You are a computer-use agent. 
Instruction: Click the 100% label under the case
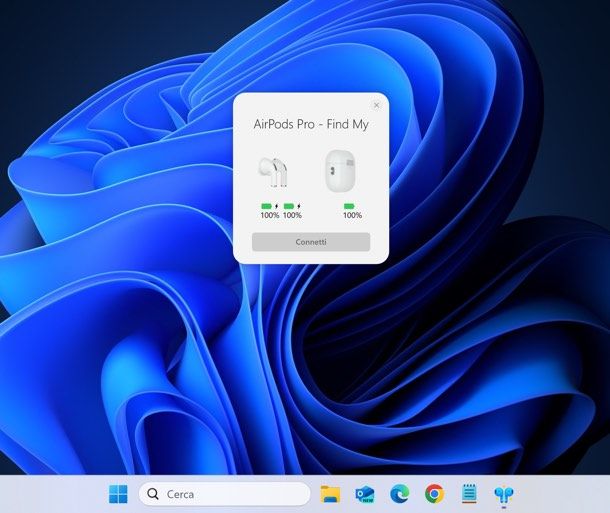click(352, 215)
